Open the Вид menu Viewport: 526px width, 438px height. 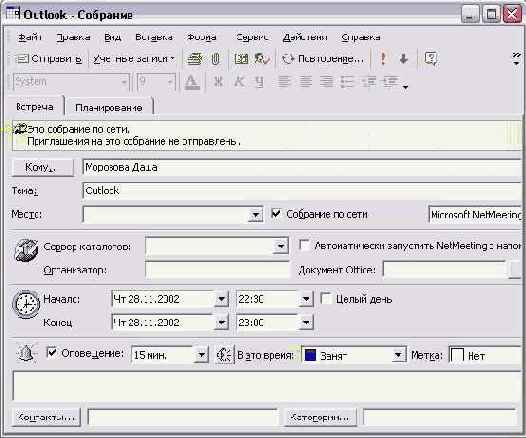113,37
